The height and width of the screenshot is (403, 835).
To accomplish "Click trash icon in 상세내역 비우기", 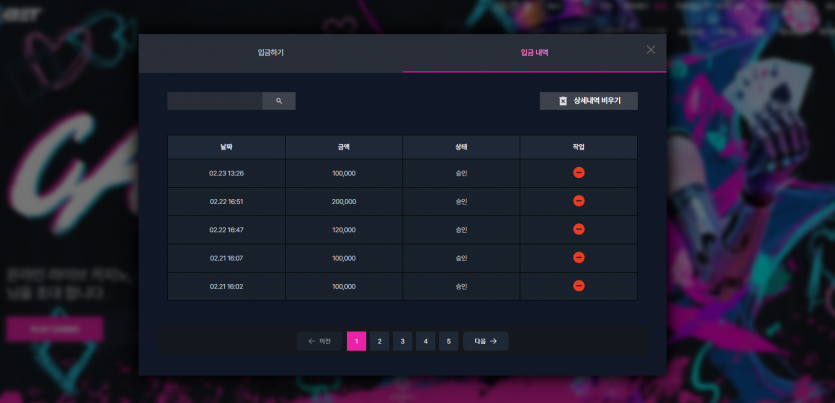I will click(563, 101).
